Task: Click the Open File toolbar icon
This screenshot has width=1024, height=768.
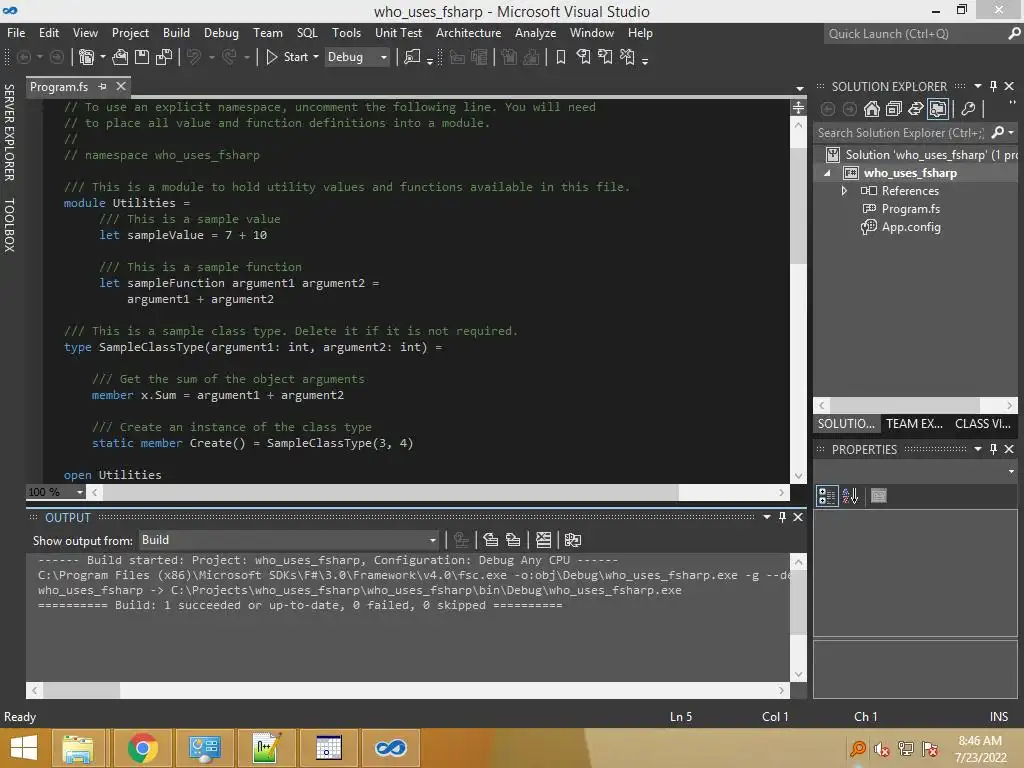Action: (x=120, y=57)
